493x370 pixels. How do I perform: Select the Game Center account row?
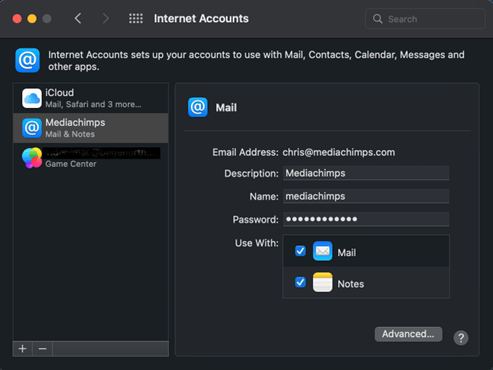pyautogui.click(x=91, y=158)
